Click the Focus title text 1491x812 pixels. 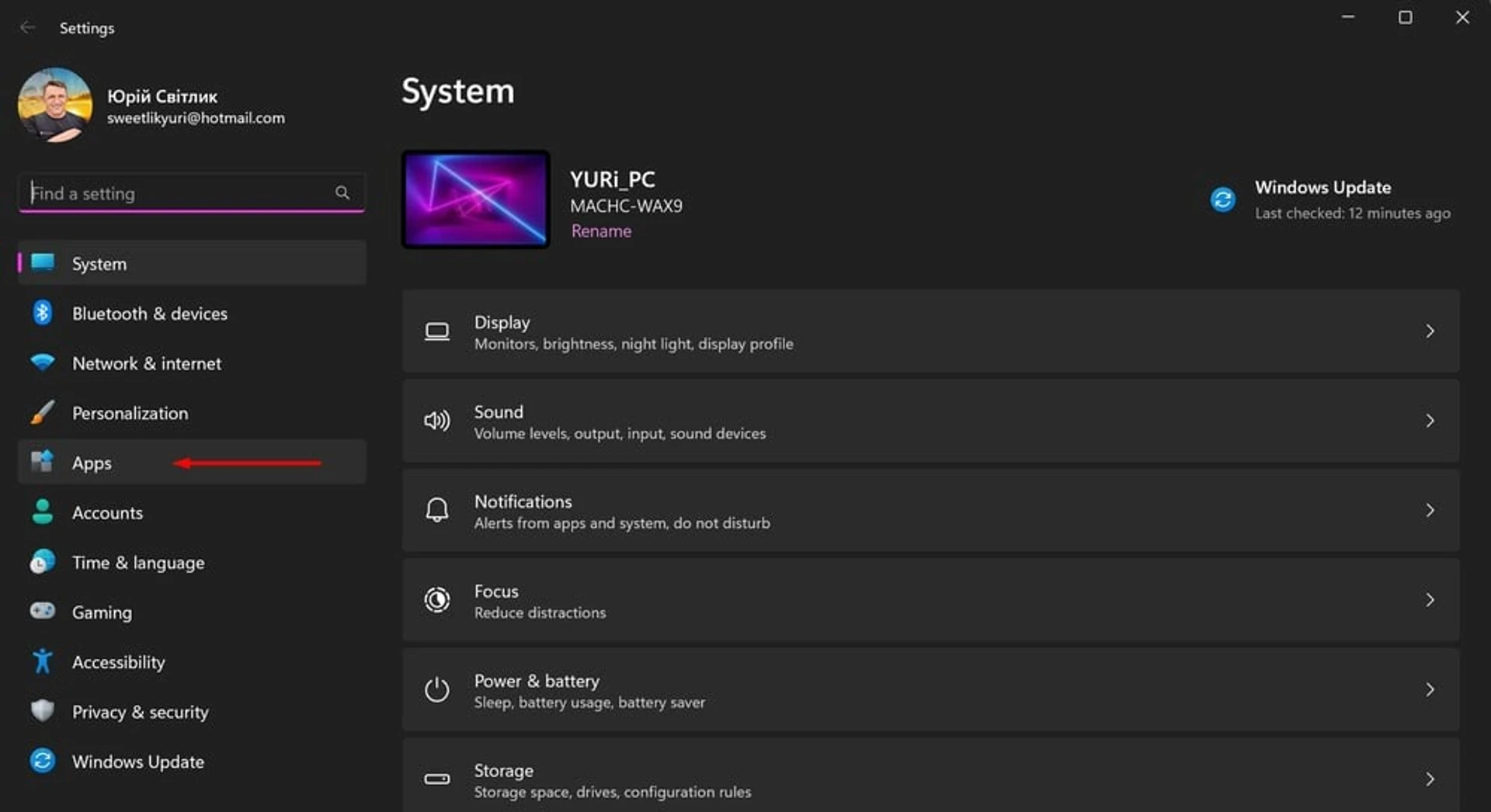click(x=496, y=591)
